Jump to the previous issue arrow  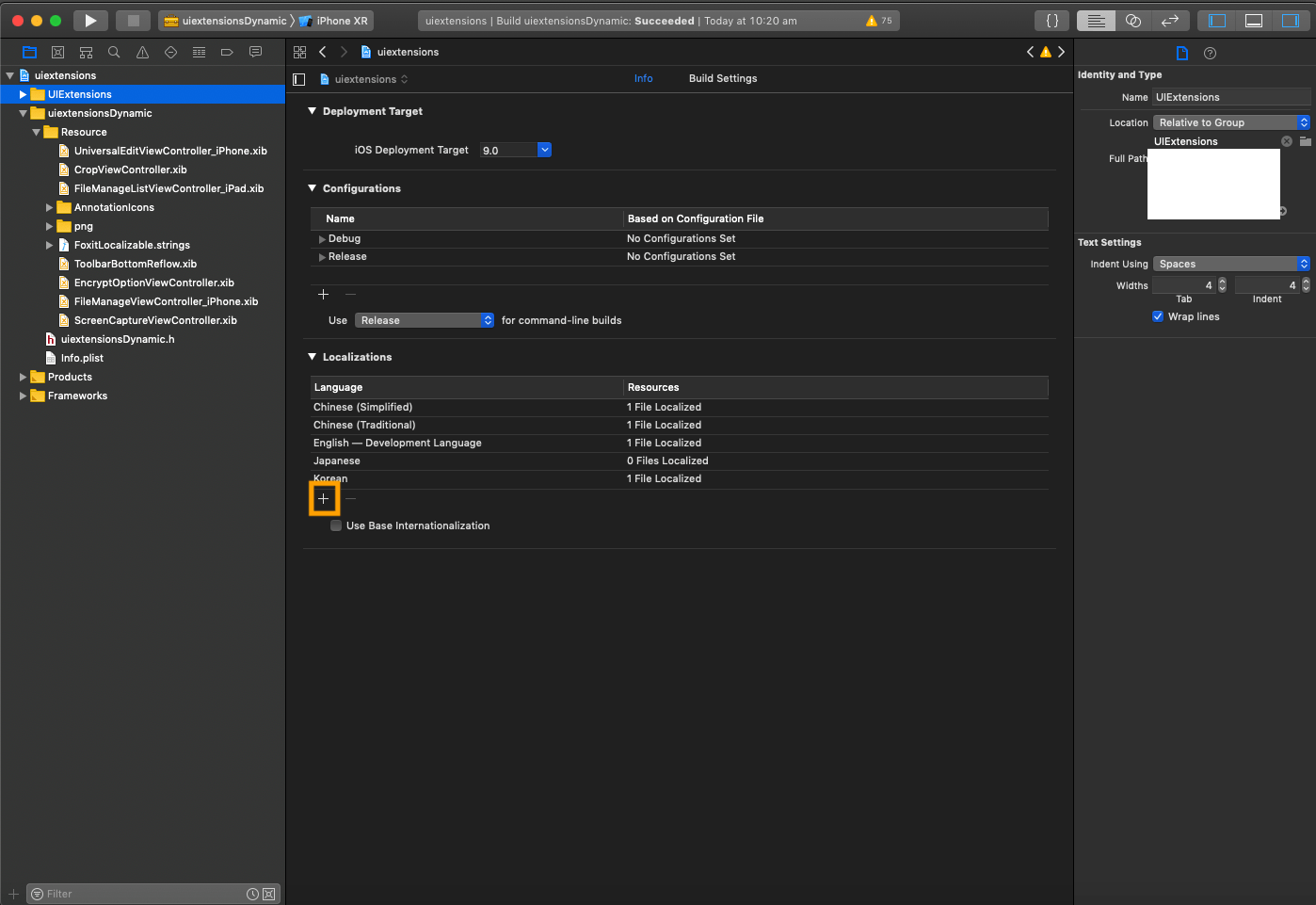tap(1030, 53)
